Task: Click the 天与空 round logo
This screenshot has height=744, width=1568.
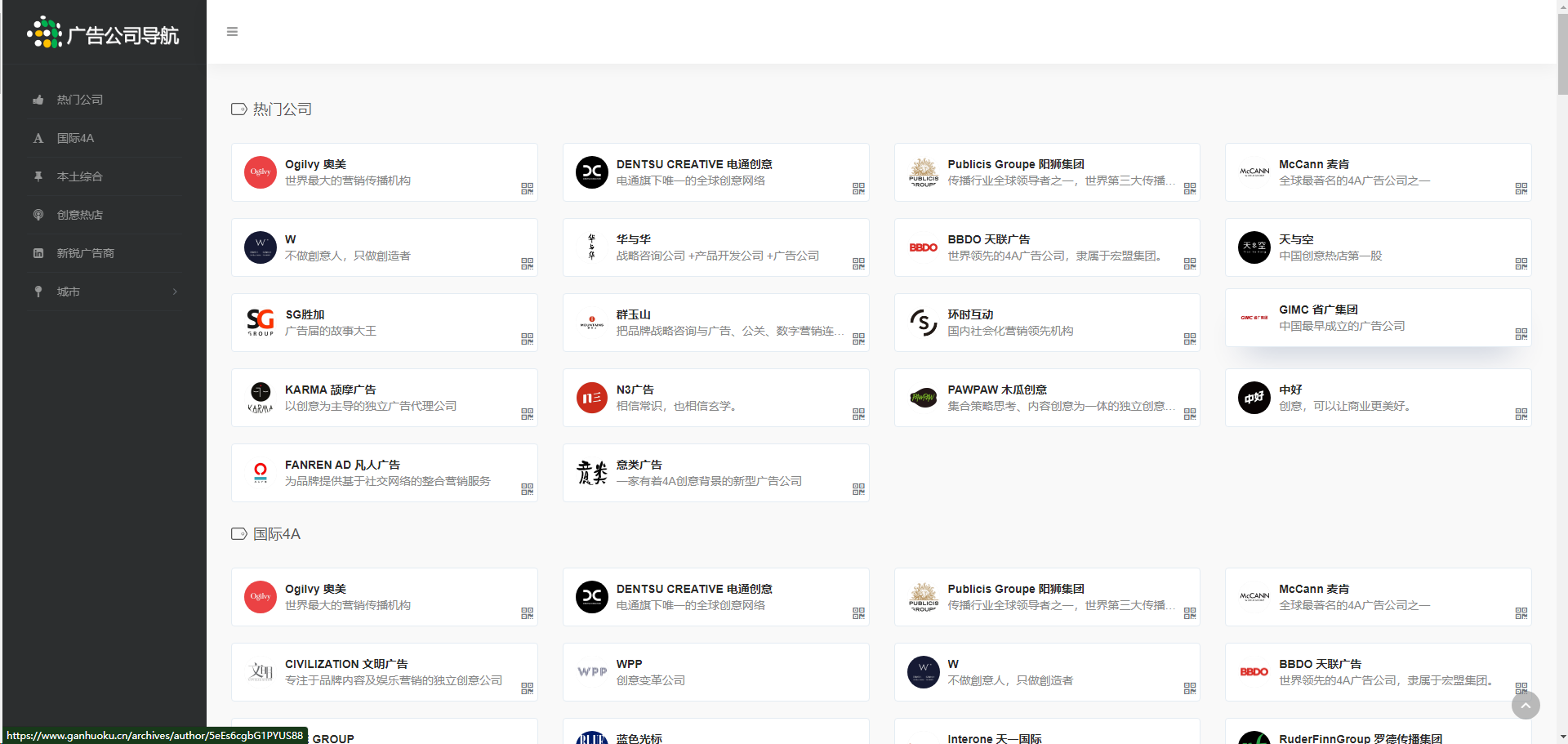Action: pyautogui.click(x=1254, y=247)
